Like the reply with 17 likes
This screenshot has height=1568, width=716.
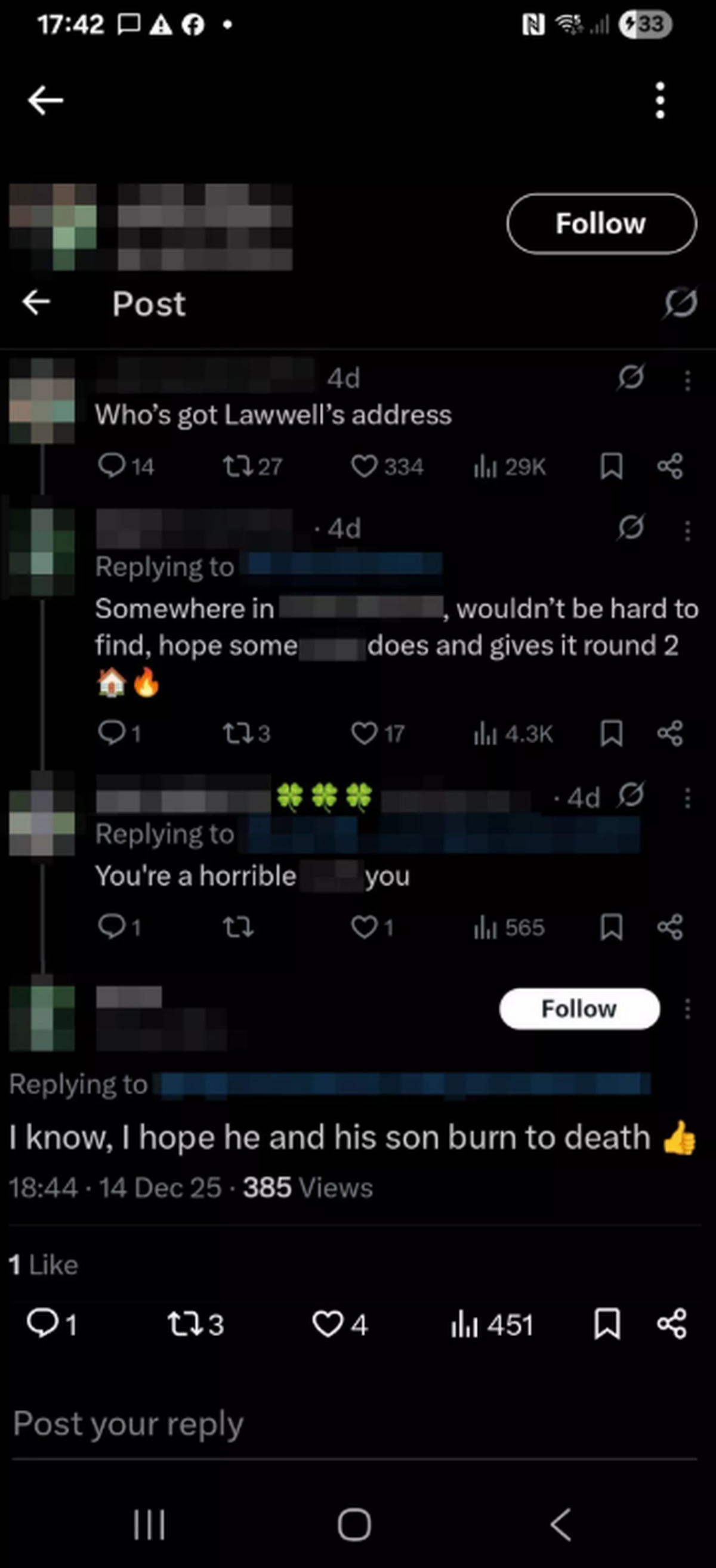pos(378,734)
